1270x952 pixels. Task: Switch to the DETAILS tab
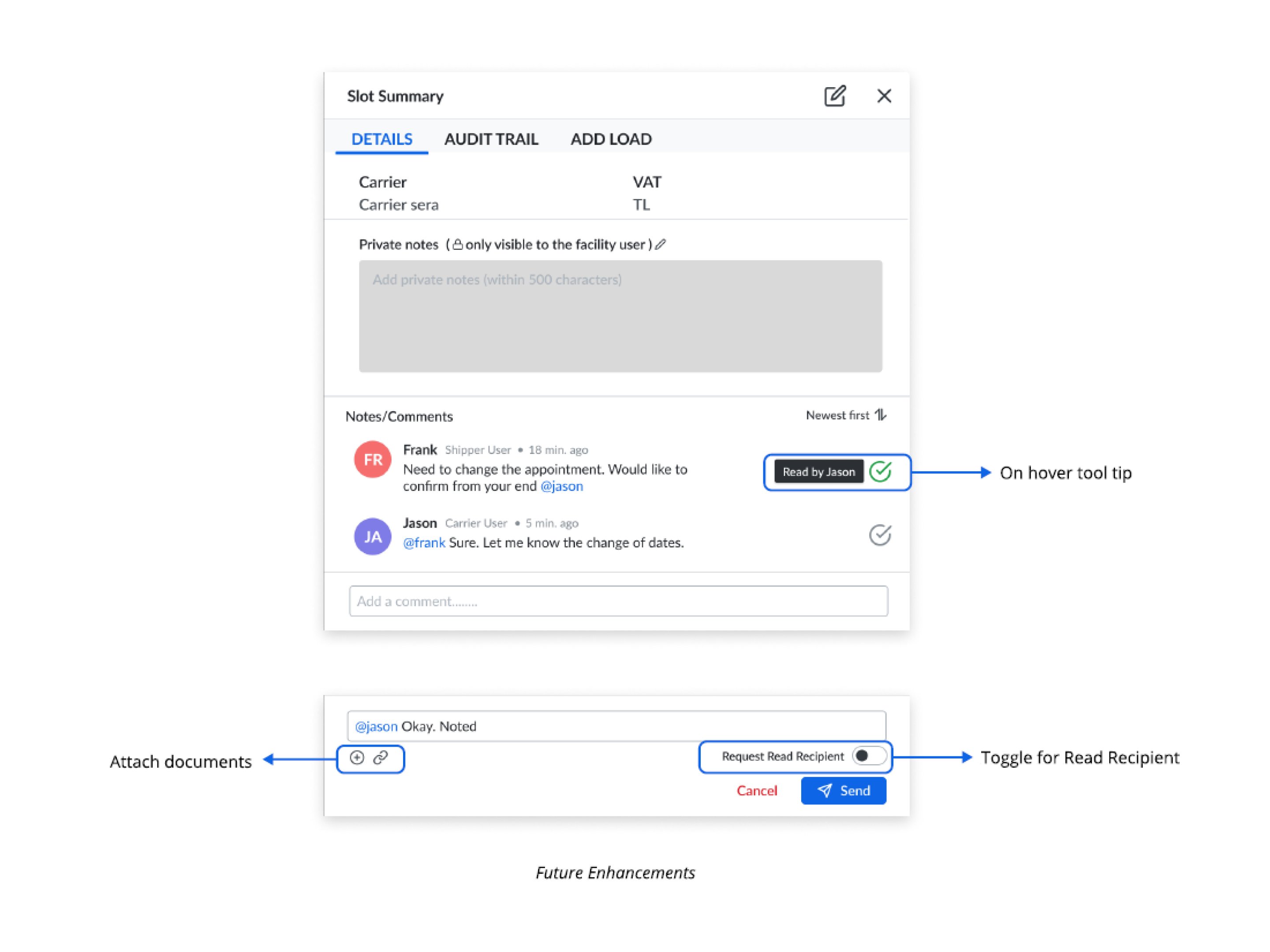click(x=382, y=139)
